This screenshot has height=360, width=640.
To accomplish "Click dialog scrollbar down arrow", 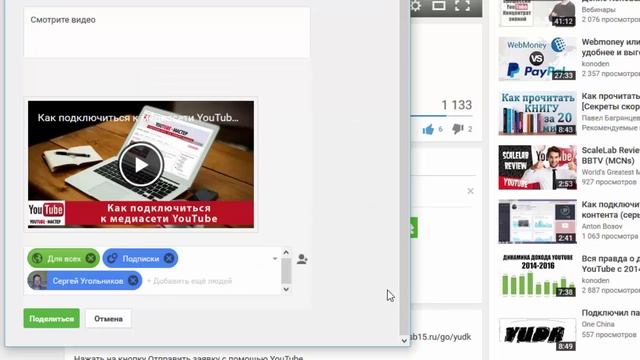I will (x=404, y=340).
